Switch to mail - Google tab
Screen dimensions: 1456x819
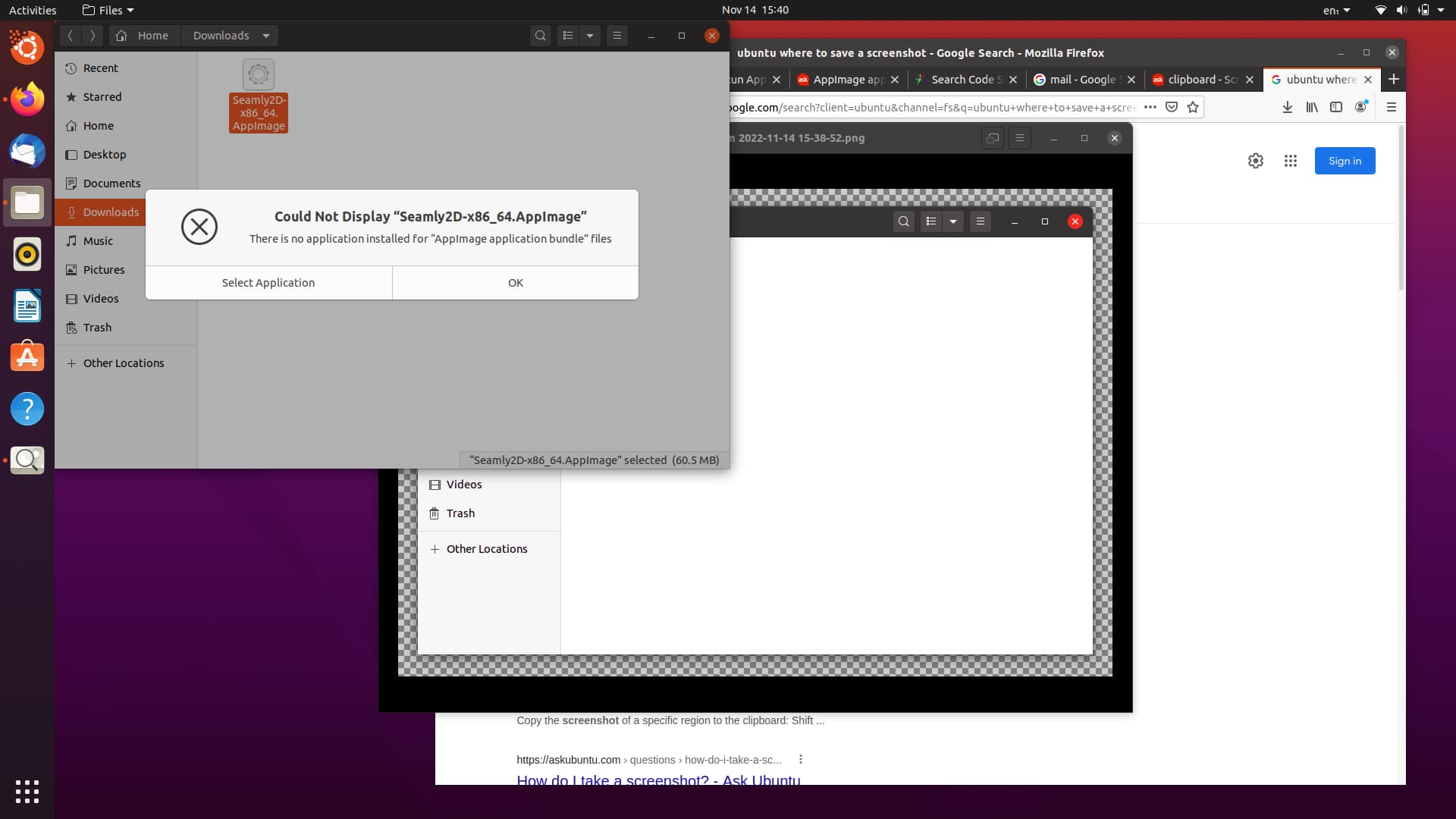(1082, 80)
